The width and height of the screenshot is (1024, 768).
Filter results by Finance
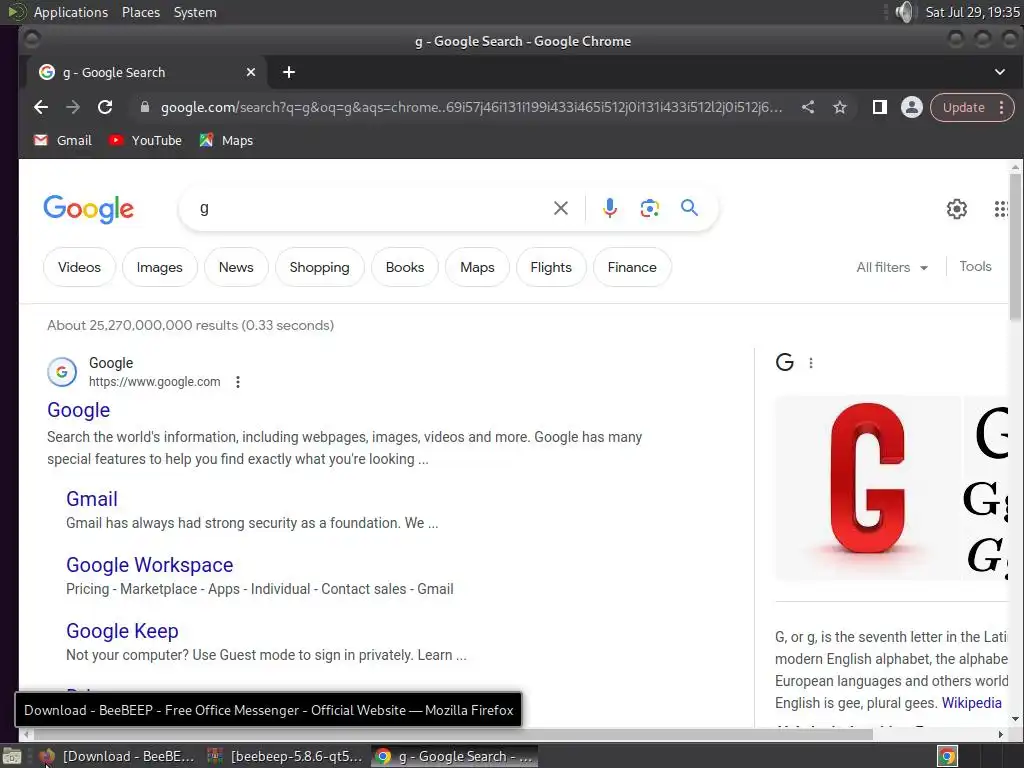[632, 267]
